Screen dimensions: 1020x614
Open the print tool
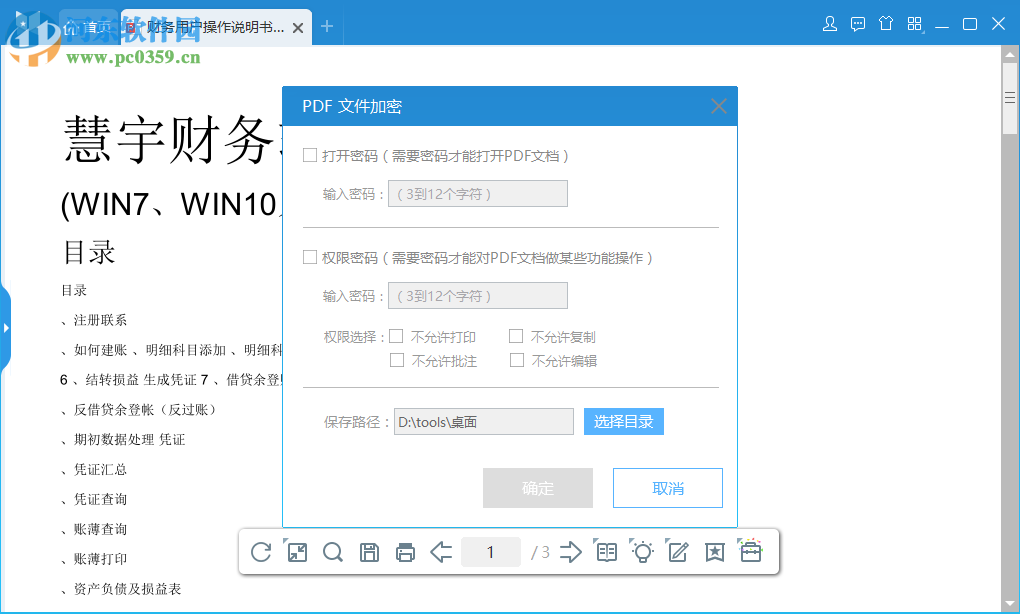(x=405, y=551)
